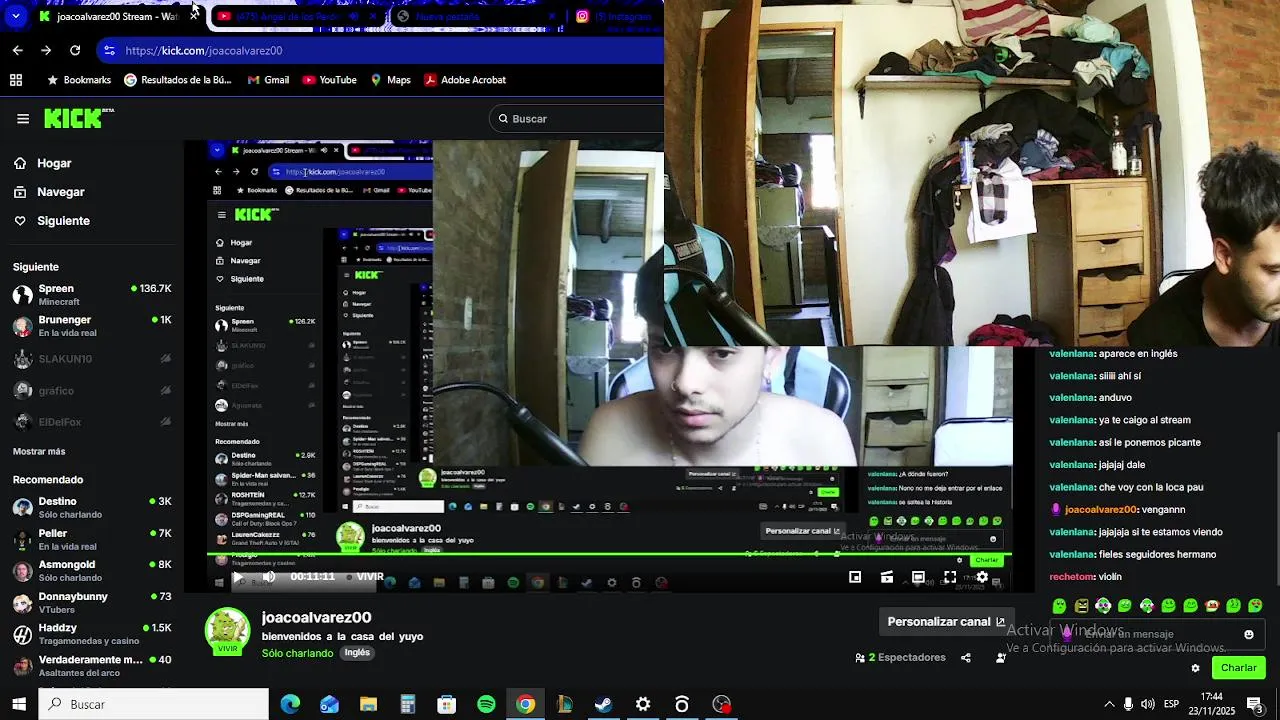Click the joacoalvarez00 channel avatar
This screenshot has width=1280, height=720.
(x=227, y=632)
